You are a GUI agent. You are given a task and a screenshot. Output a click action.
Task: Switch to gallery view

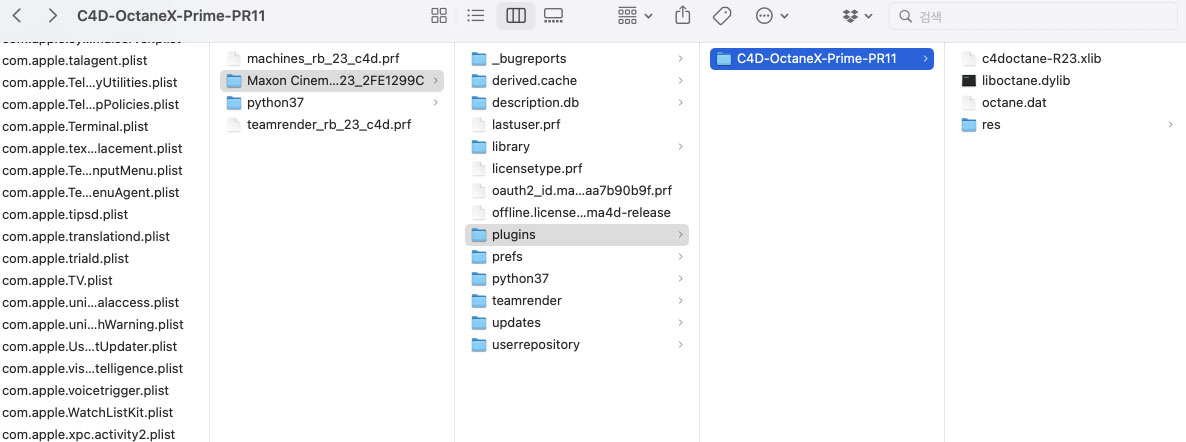pos(554,16)
